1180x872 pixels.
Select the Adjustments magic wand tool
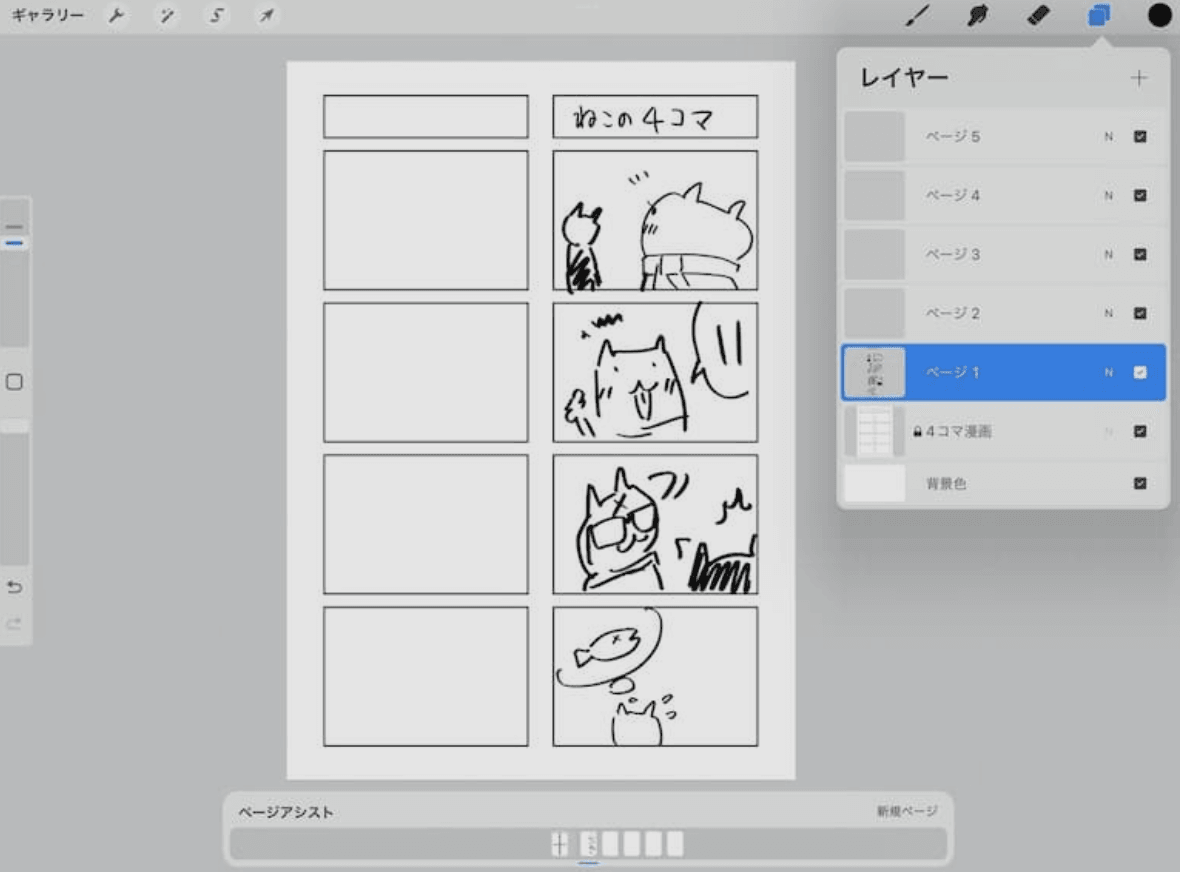[166, 15]
